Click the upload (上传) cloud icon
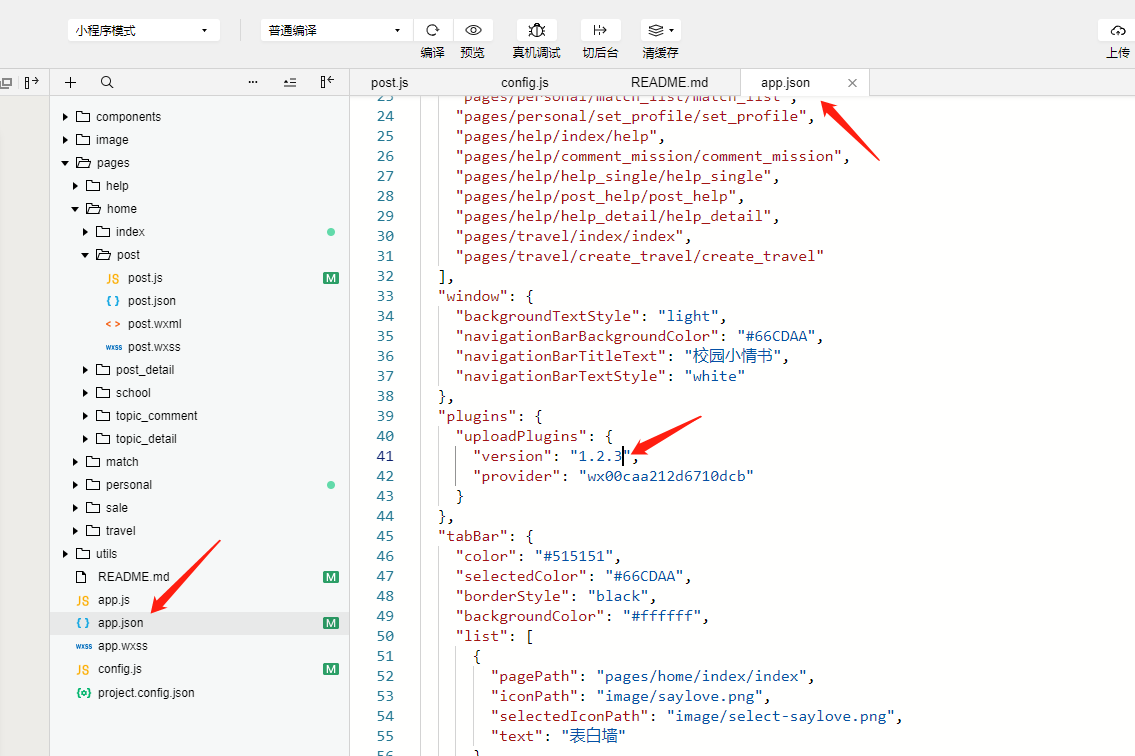1135x756 pixels. point(1118,30)
